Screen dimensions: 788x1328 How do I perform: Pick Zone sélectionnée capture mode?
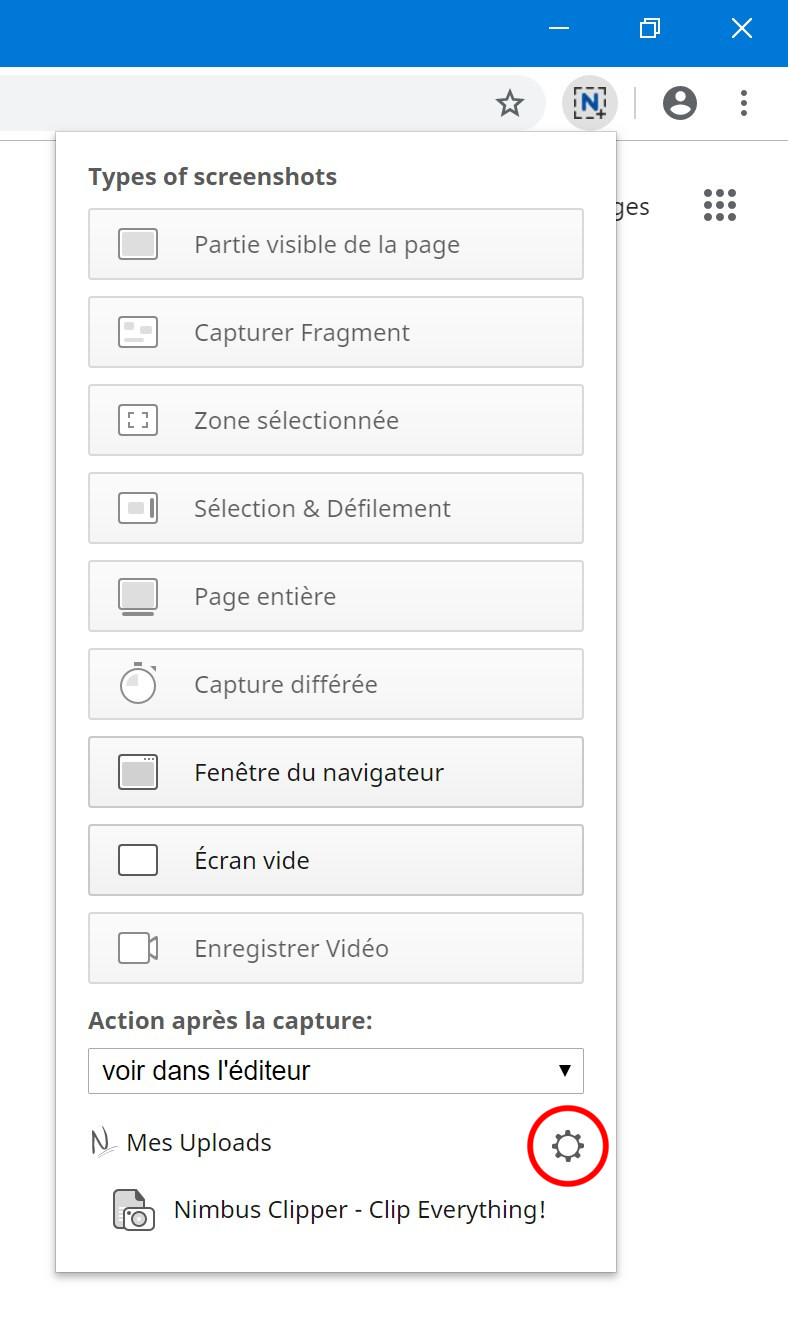click(336, 420)
